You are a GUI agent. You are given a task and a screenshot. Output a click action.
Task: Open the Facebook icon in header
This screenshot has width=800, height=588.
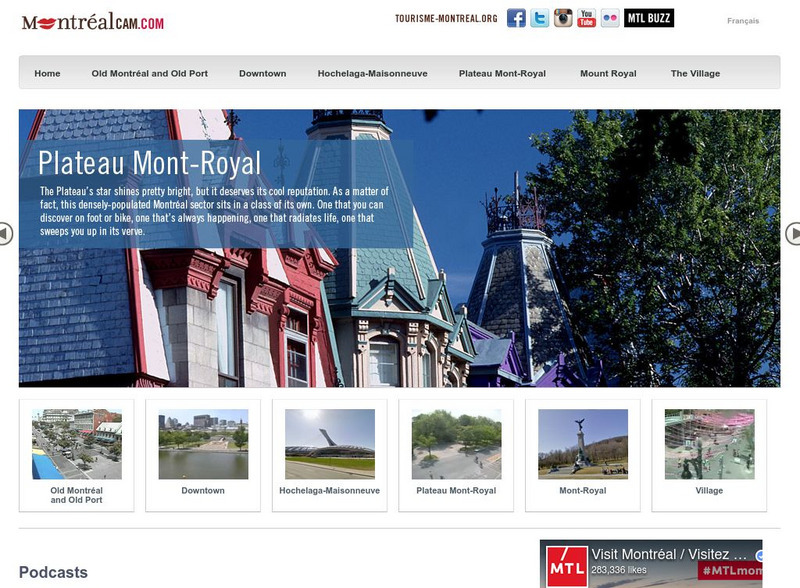[x=516, y=18]
